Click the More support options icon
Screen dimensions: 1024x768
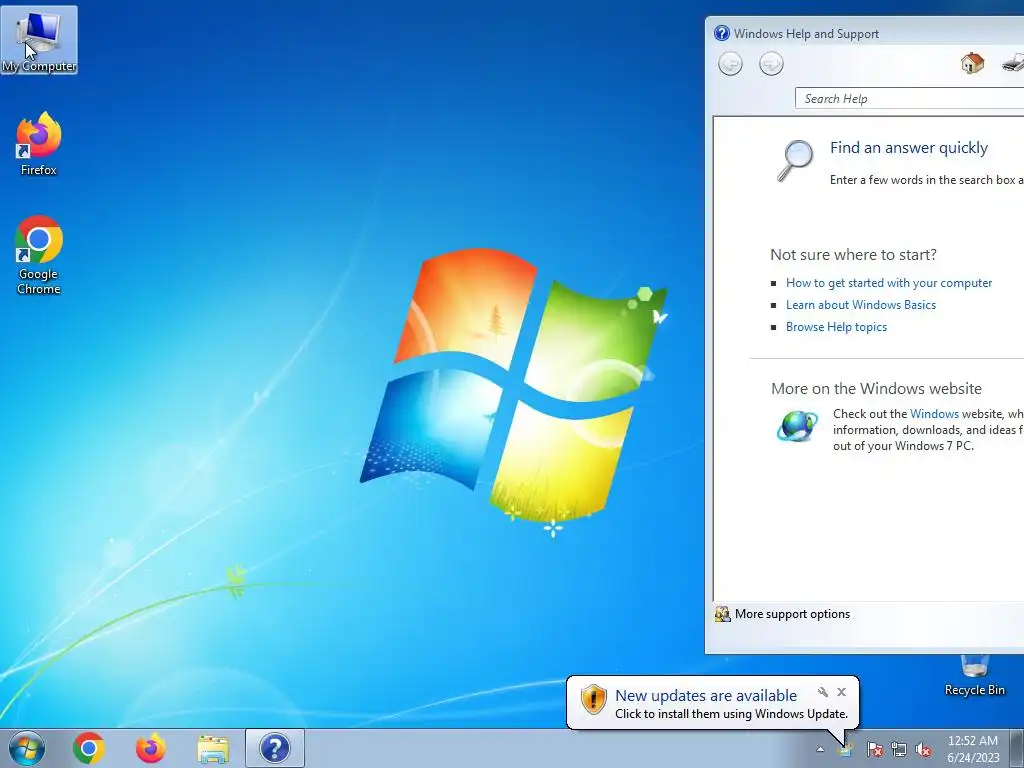(x=722, y=614)
